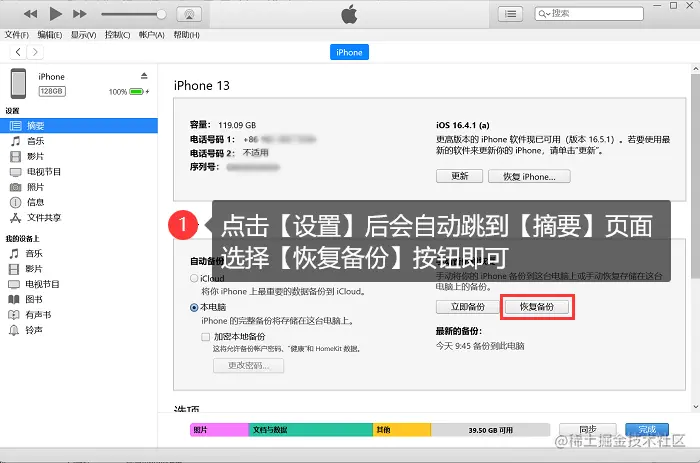Click the 119.09 GB capacity value
The width and height of the screenshot is (700, 463).
(x=237, y=125)
